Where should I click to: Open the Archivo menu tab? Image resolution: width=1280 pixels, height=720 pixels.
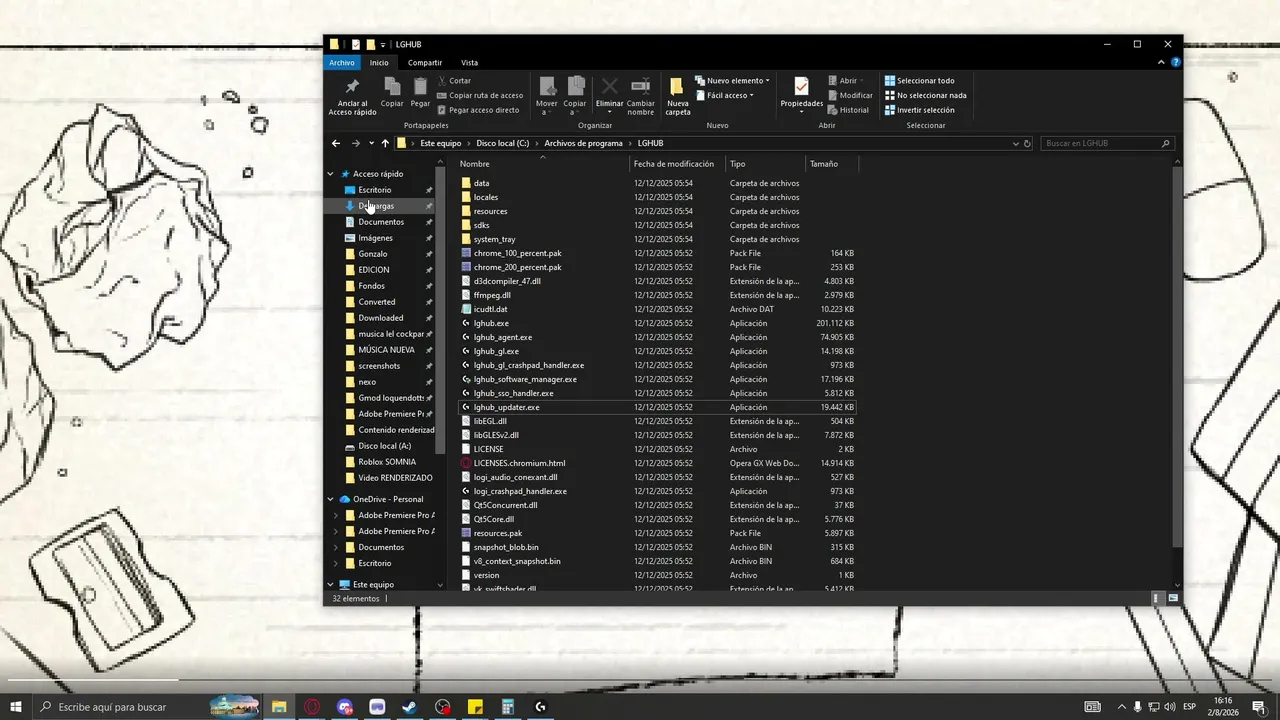coord(342,63)
